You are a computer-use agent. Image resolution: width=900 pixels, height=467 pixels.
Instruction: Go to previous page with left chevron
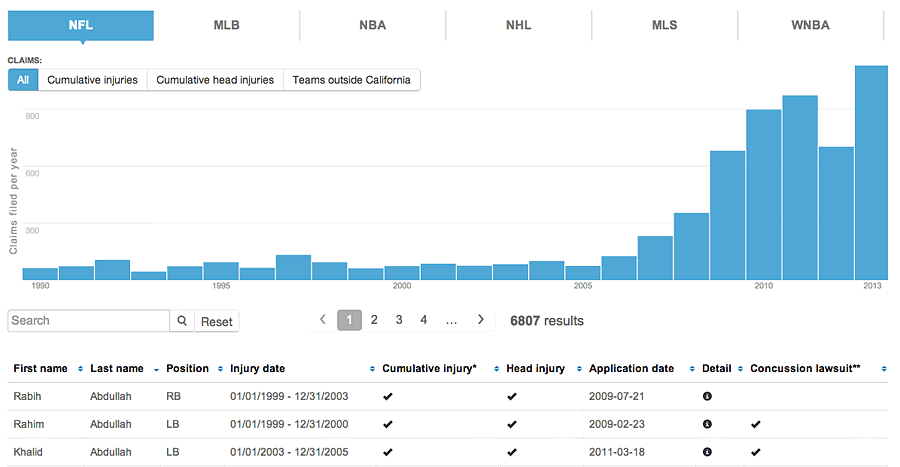click(323, 320)
